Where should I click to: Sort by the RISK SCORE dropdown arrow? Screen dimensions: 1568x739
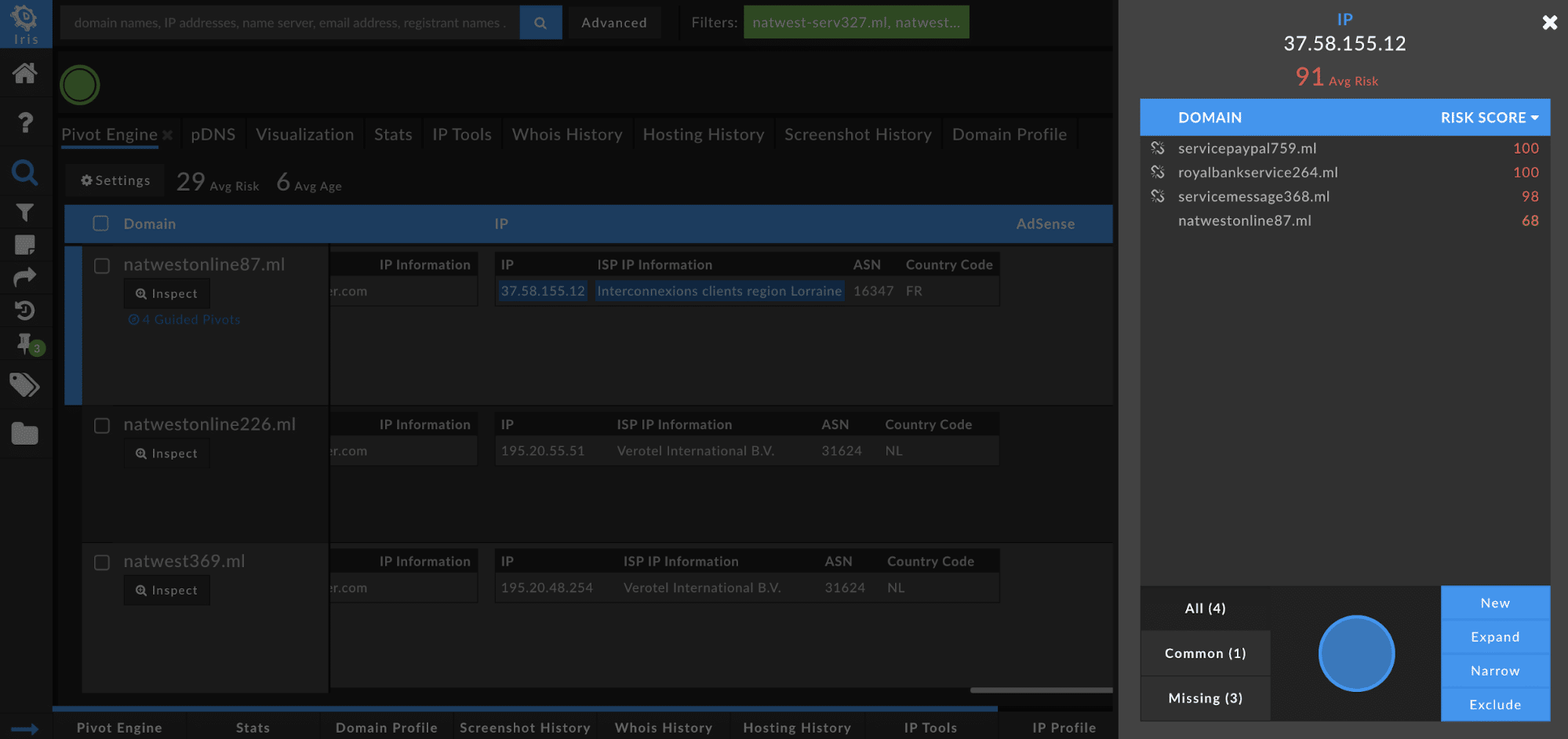[1534, 118]
